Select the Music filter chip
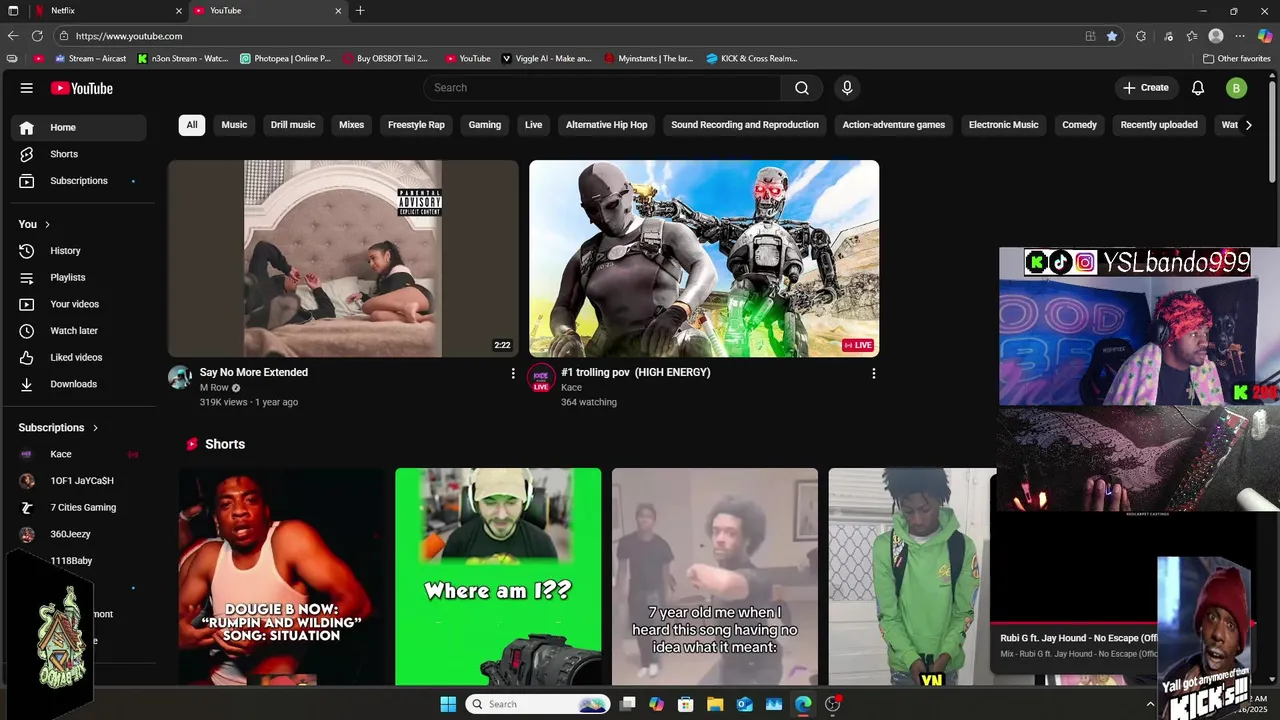The width and height of the screenshot is (1280, 720). pyautogui.click(x=234, y=125)
